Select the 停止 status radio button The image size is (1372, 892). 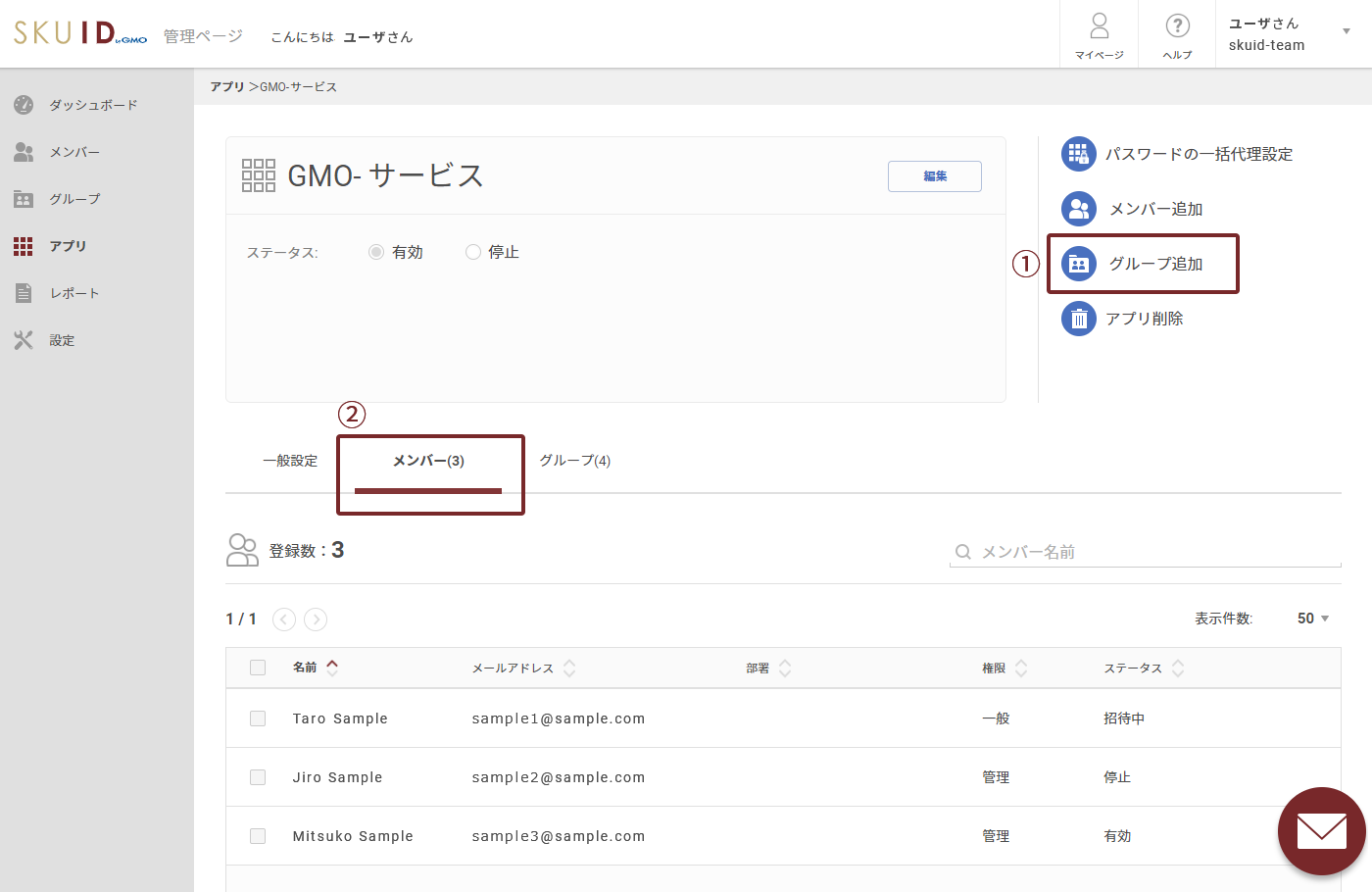click(x=473, y=252)
